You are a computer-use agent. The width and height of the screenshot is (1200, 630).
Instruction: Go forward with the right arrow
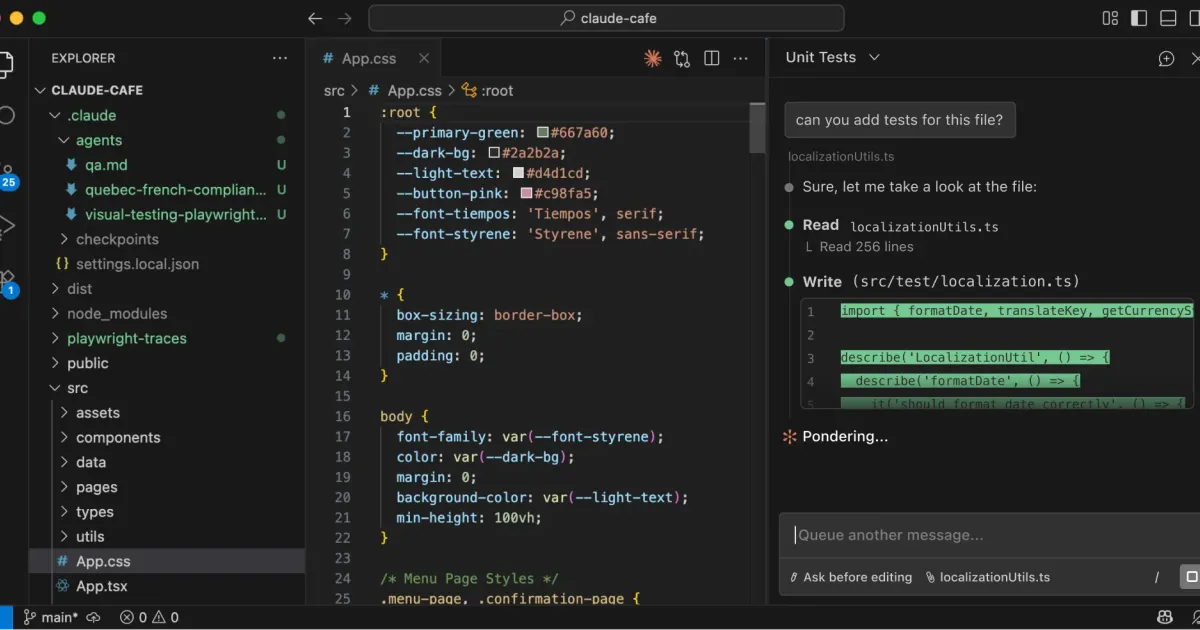[345, 18]
